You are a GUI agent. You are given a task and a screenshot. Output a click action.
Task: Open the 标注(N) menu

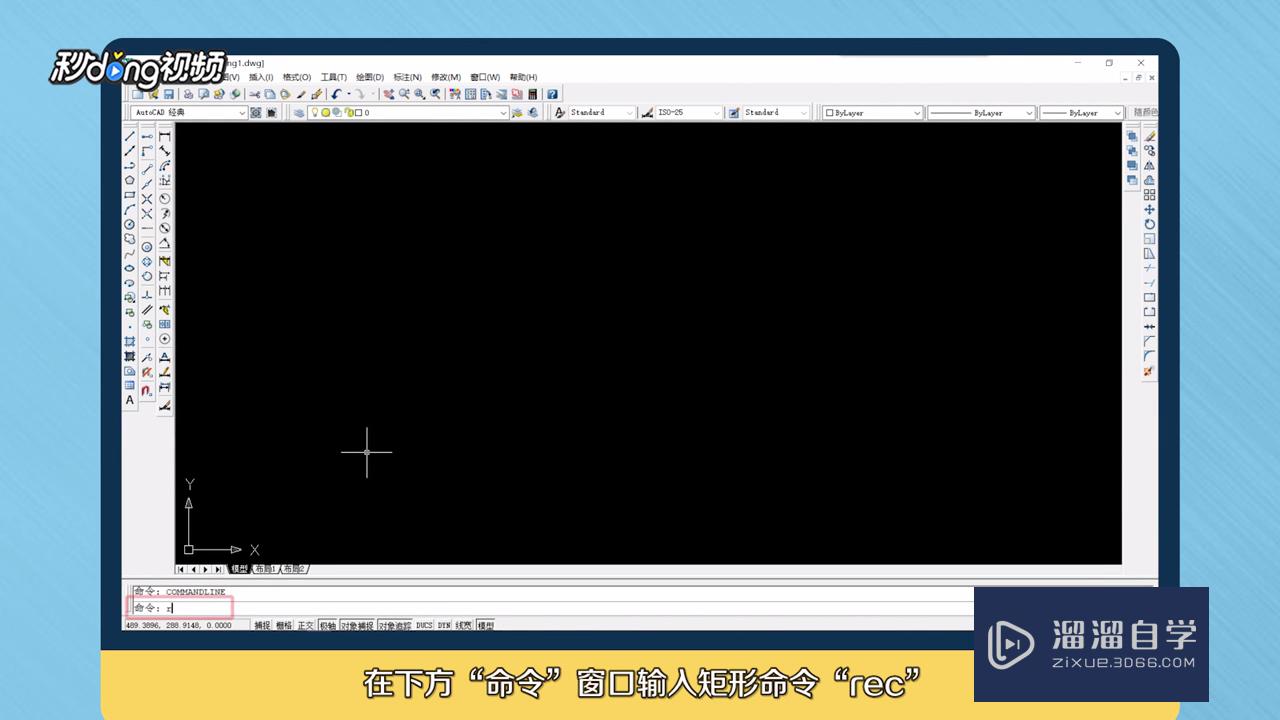(x=408, y=77)
